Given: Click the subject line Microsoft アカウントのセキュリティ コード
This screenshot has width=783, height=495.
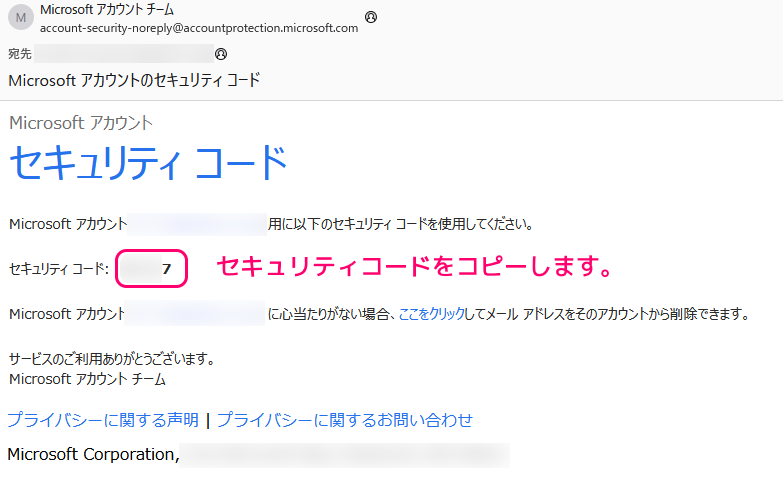Looking at the screenshot, I should [x=134, y=80].
